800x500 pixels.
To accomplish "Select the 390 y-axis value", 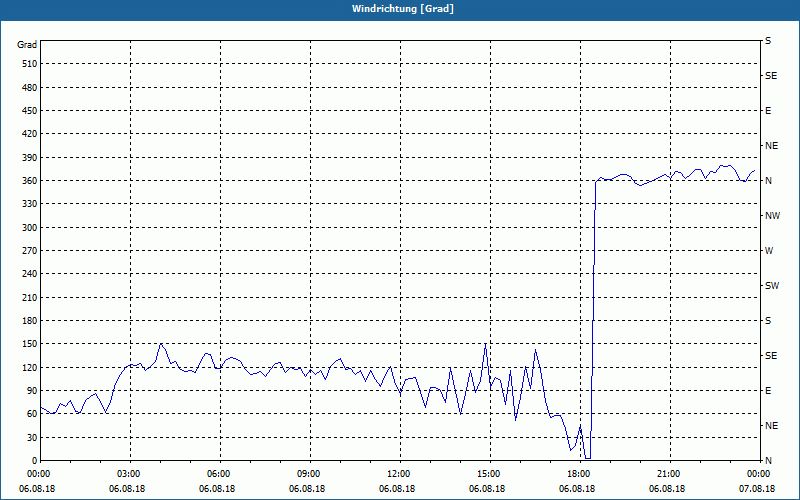I will click(x=30, y=157).
